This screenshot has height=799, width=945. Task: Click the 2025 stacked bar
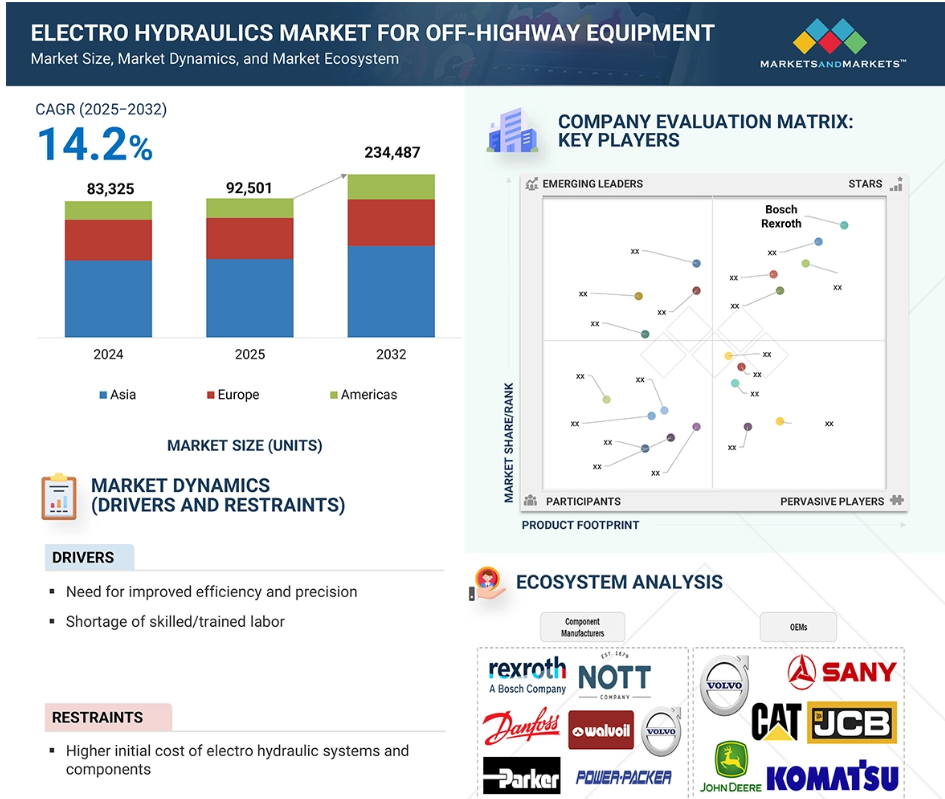250,268
